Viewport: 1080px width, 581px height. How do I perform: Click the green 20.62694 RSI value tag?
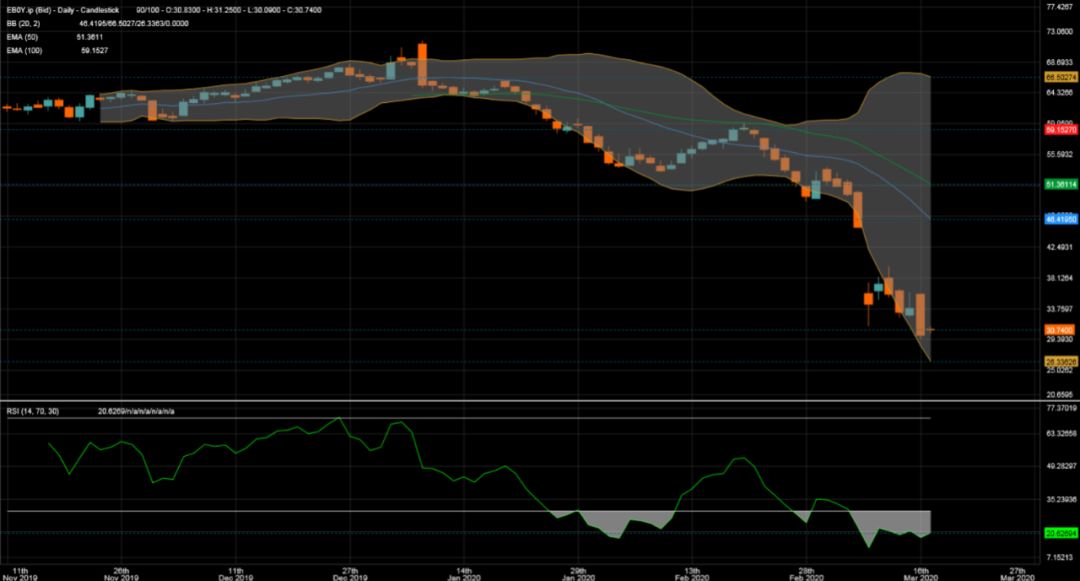coord(1060,533)
